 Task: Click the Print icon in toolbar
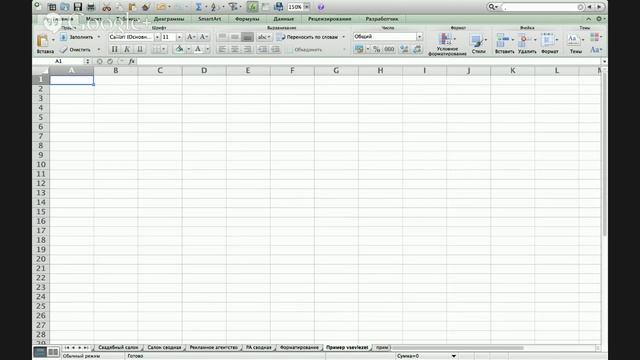coord(91,7)
